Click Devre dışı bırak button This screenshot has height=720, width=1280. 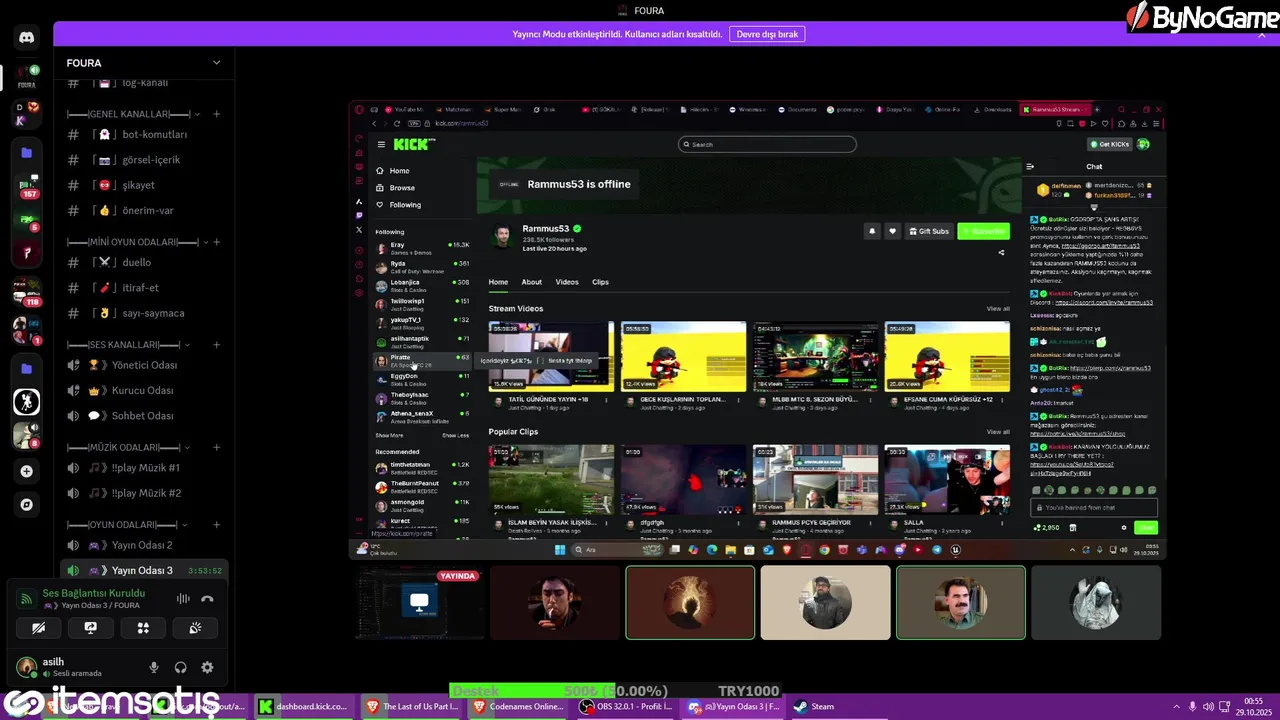767,34
